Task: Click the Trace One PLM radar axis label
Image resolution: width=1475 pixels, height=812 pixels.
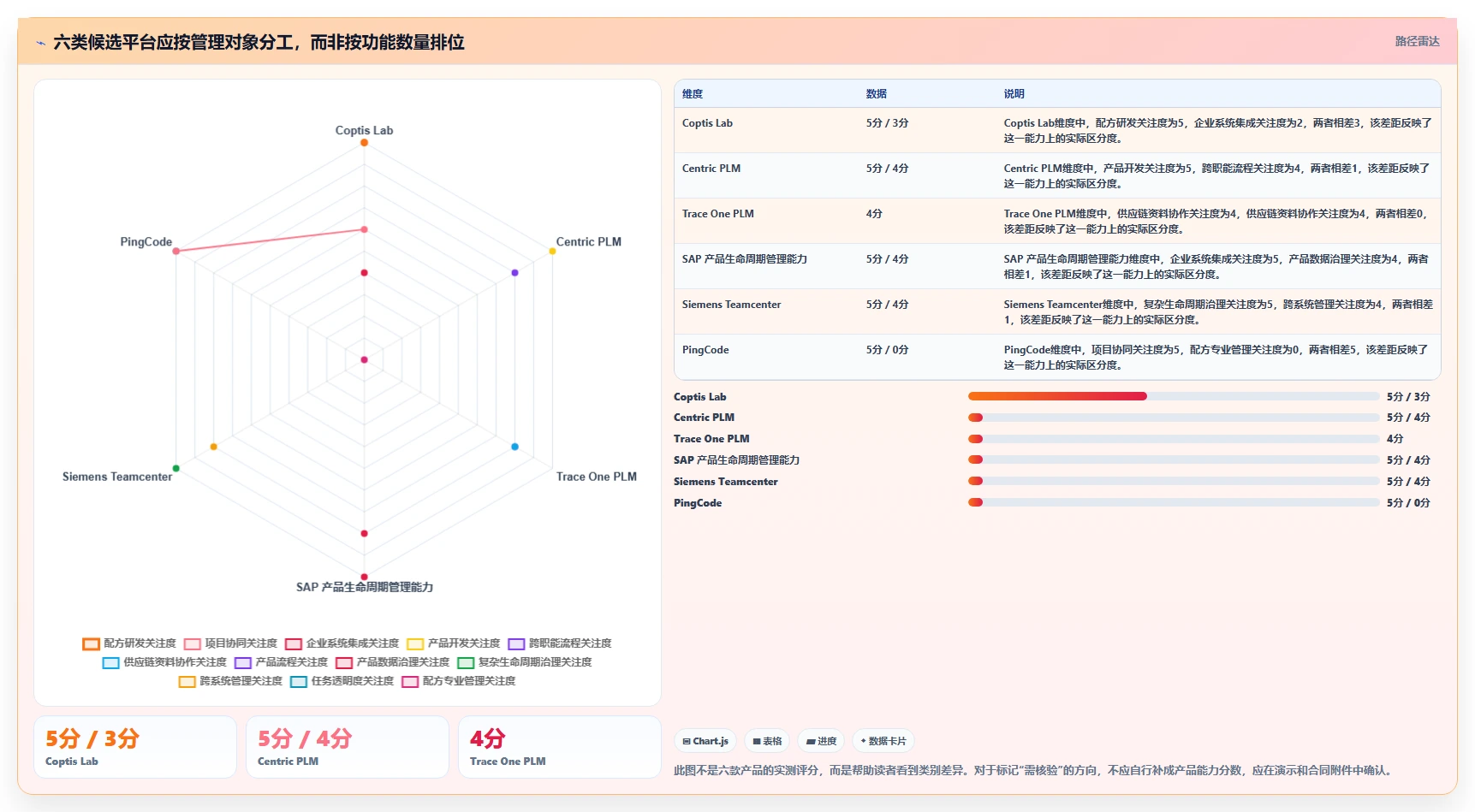Action: (x=597, y=477)
